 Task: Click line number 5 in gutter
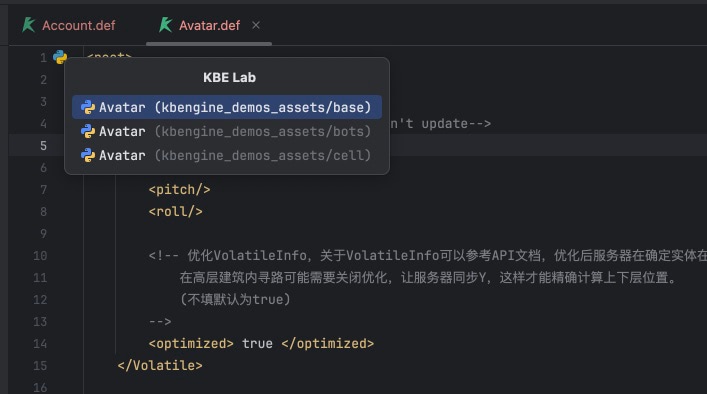[43, 146]
